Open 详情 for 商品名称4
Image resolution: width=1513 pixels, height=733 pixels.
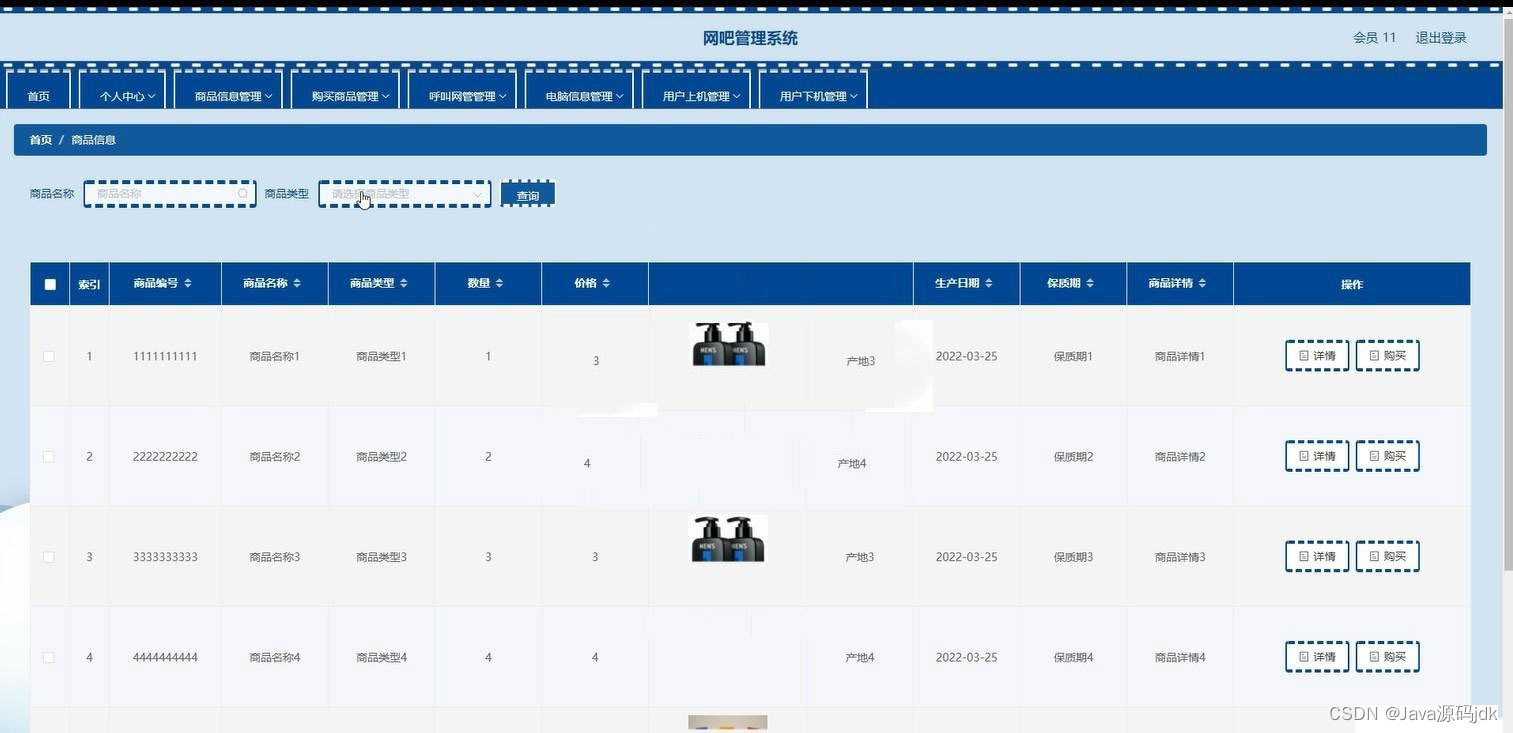coord(1317,657)
